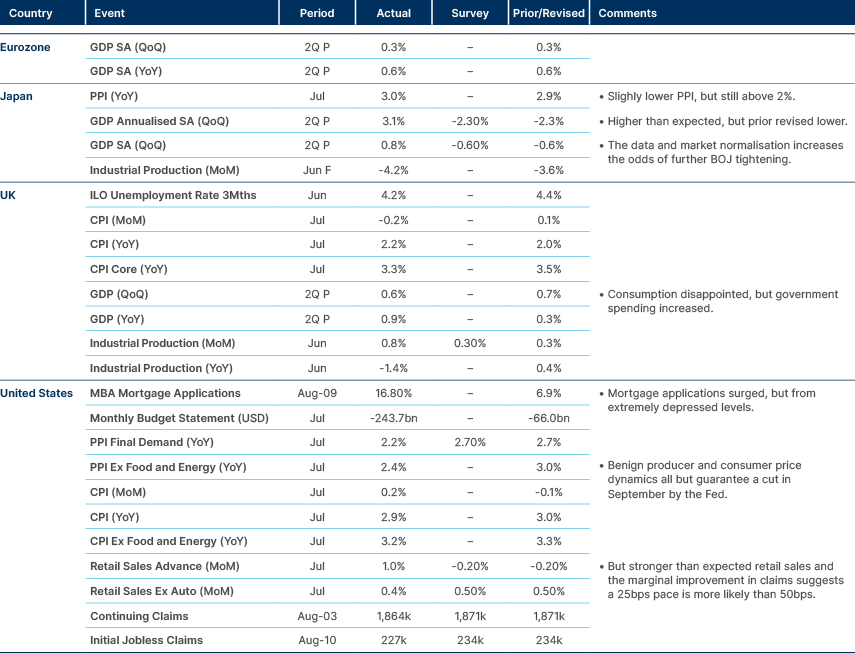Select the Period column header
Viewport: 855px width, 653px height.
coord(317,14)
